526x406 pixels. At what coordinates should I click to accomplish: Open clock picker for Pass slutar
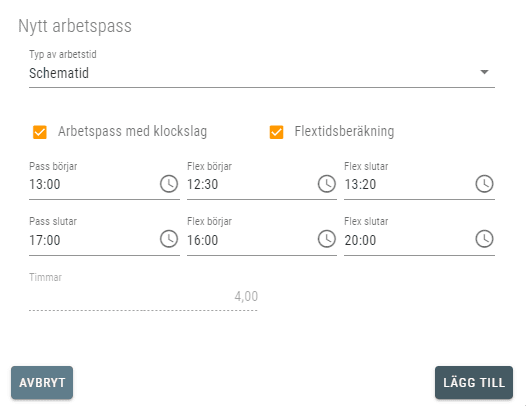coord(169,239)
